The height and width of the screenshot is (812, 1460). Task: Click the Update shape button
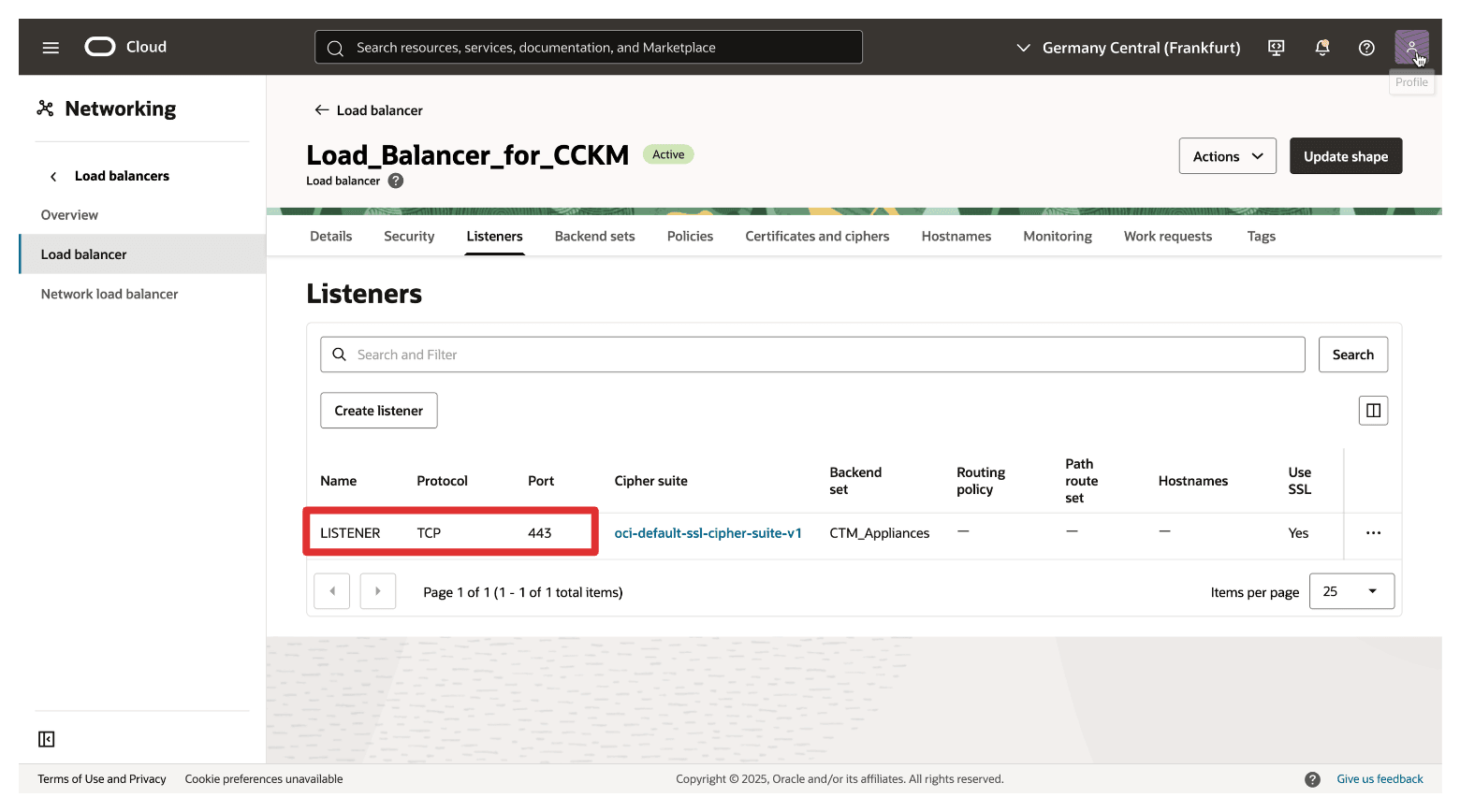coord(1346,156)
